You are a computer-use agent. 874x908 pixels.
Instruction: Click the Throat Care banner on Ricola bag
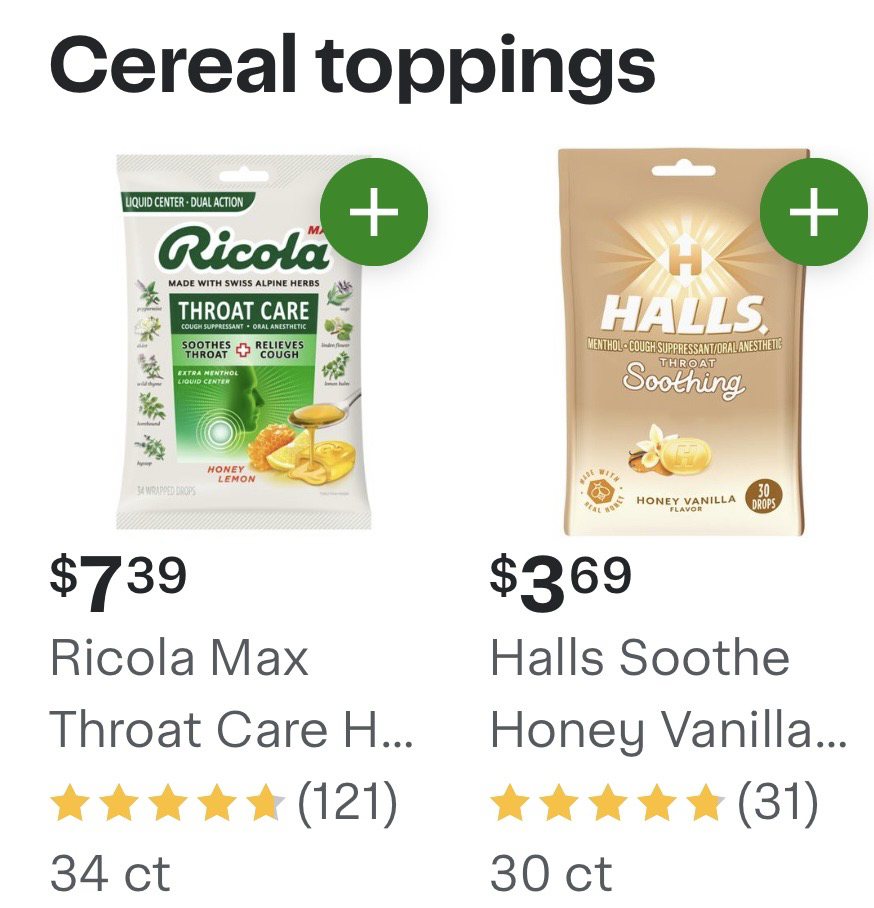coord(244,311)
